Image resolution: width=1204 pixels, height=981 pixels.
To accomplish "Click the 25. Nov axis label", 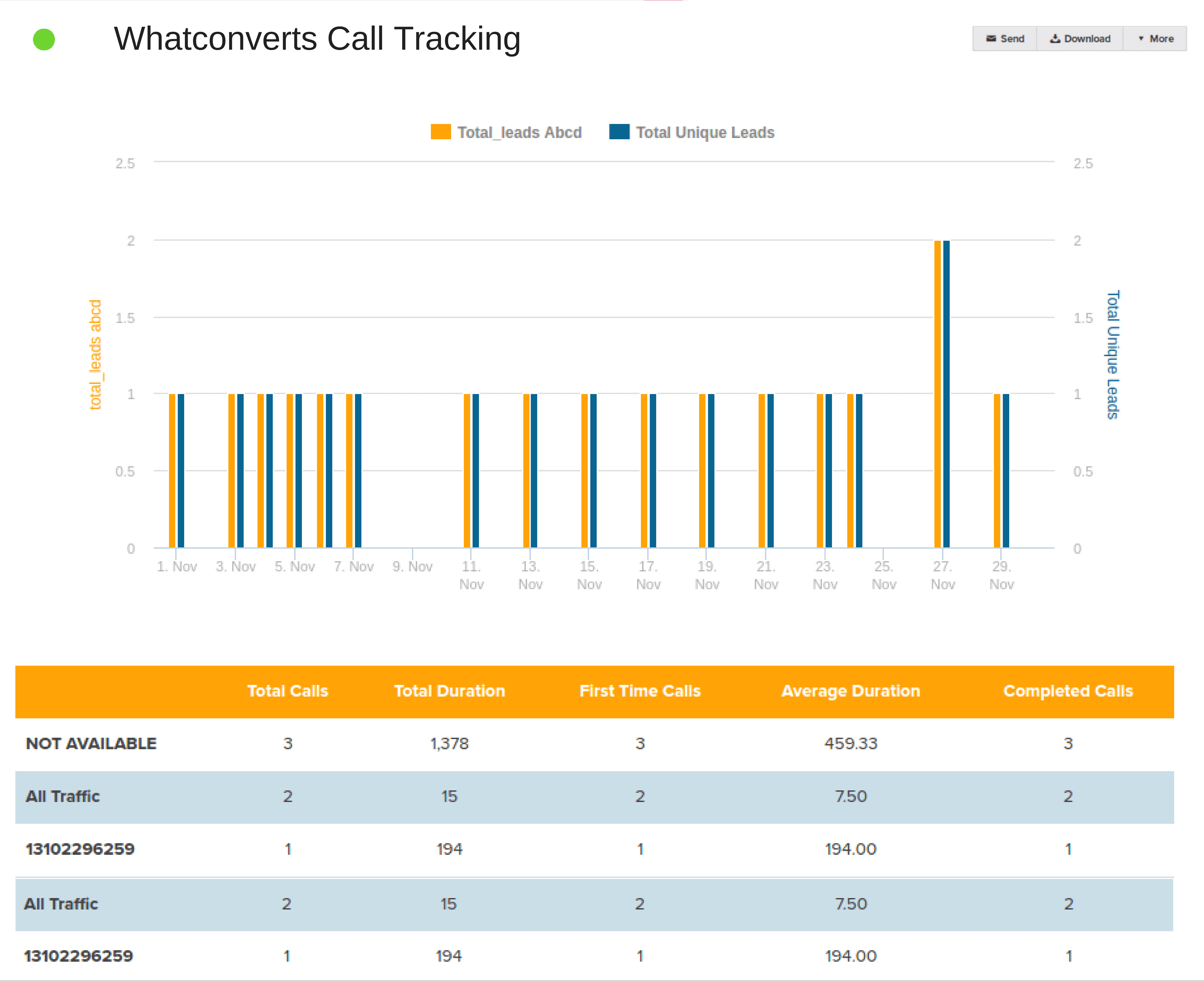I will pos(884,575).
